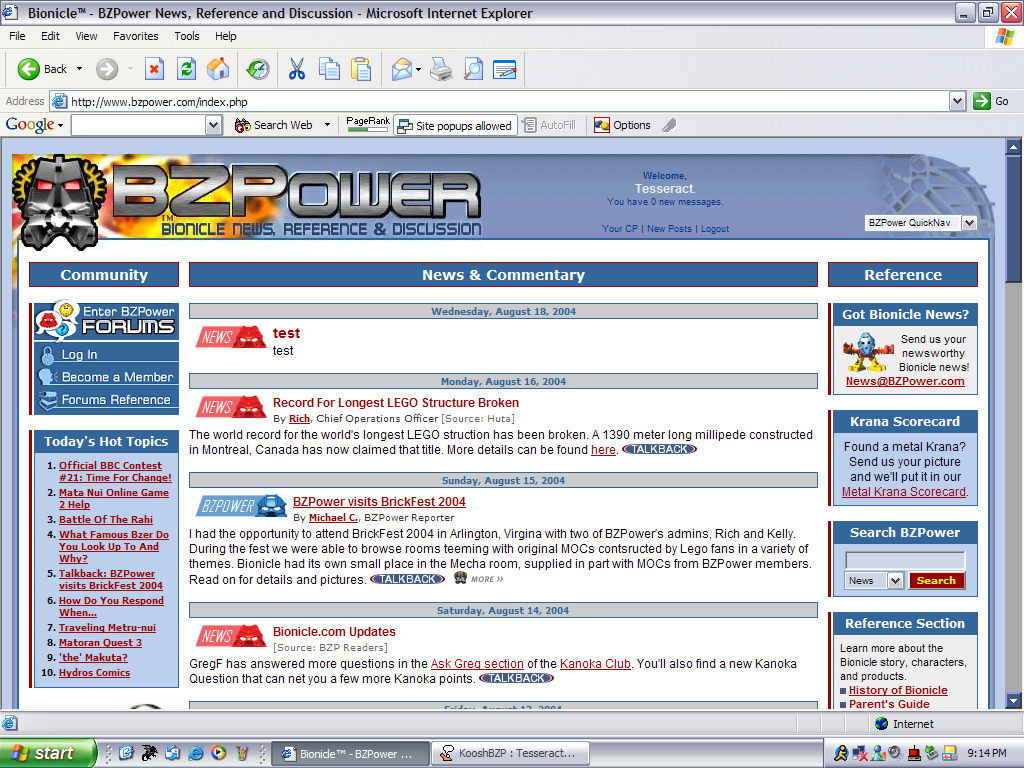The image size is (1024, 768).
Task: Click the Print icon
Action: click(440, 69)
